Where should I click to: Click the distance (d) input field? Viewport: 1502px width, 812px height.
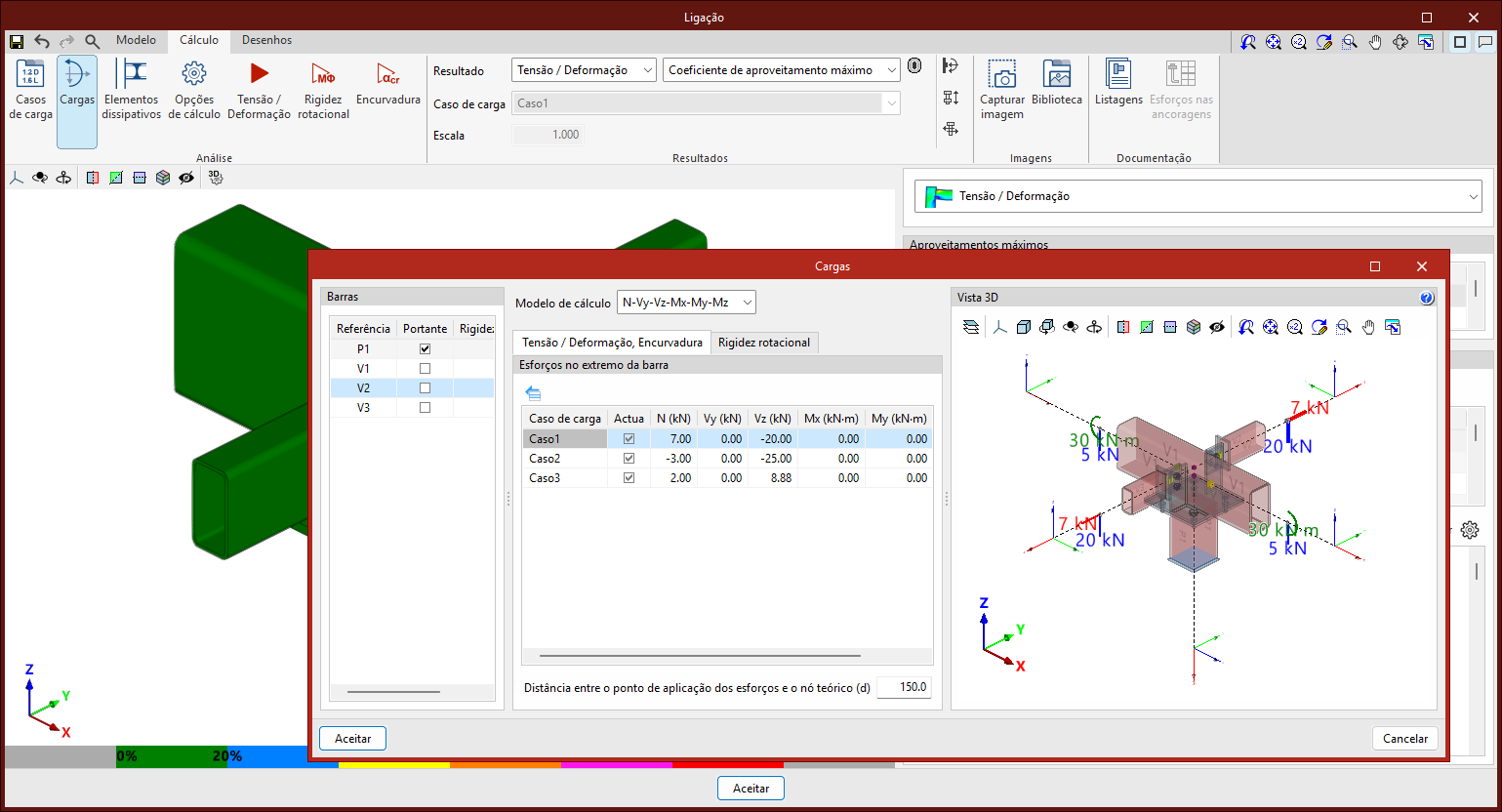(x=904, y=687)
